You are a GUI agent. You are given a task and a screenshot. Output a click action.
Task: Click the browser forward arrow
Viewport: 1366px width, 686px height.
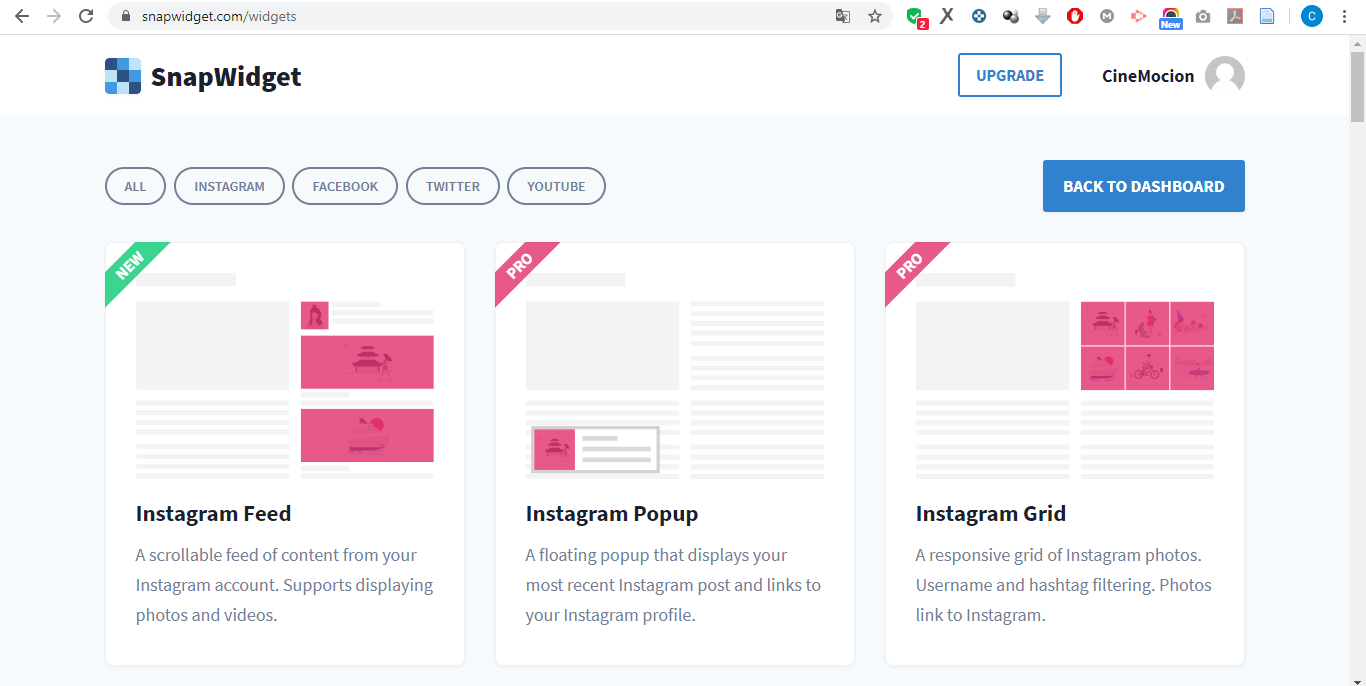54,16
